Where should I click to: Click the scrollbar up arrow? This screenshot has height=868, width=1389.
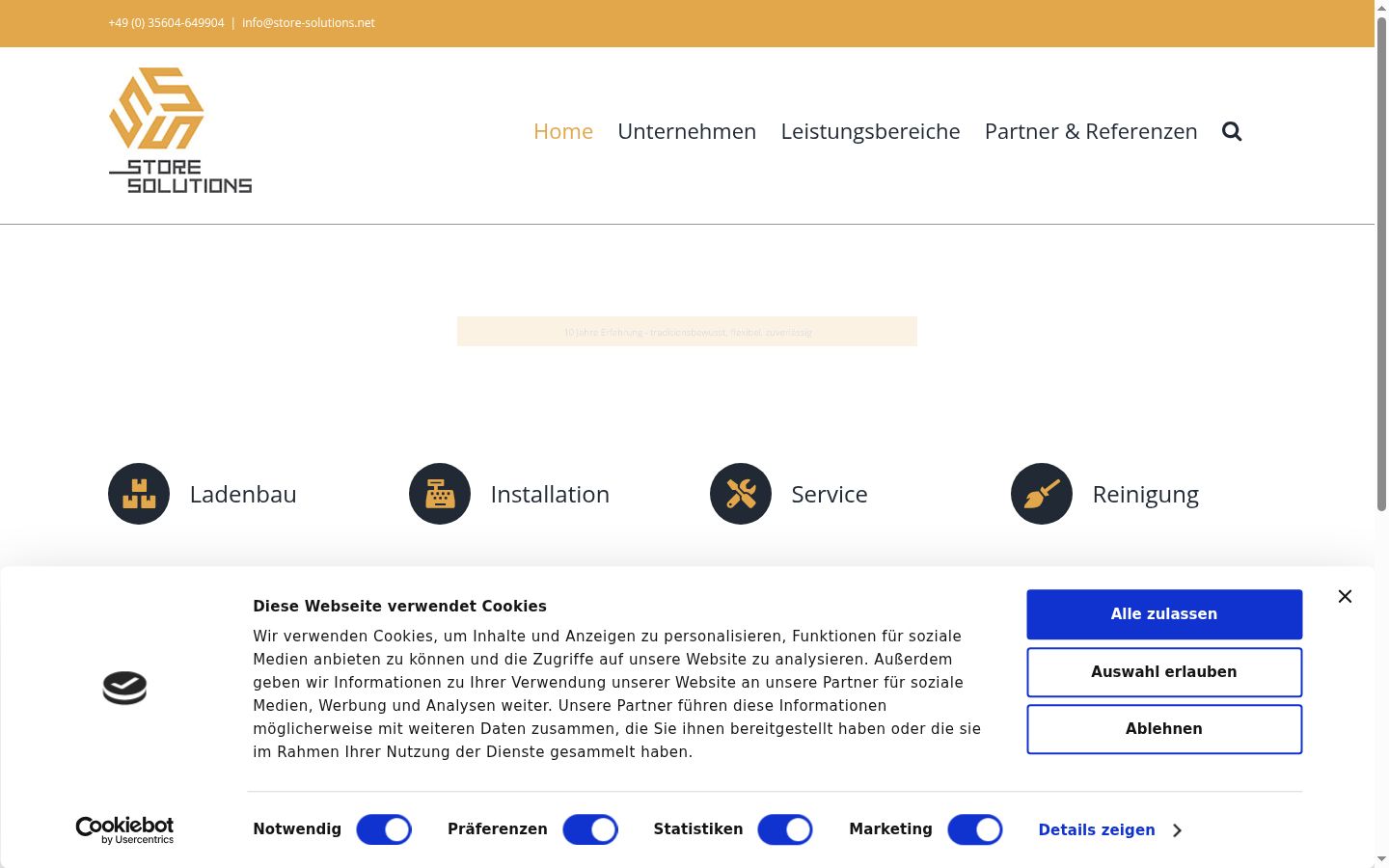point(1381,7)
